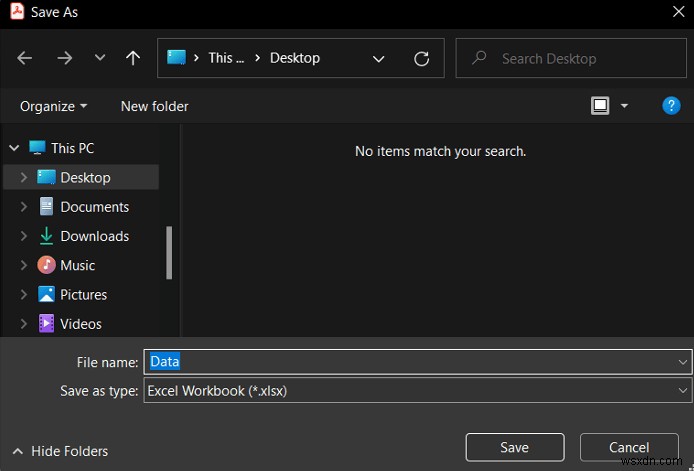Expand the Downloads tree node
694x471 pixels.
[x=23, y=236]
